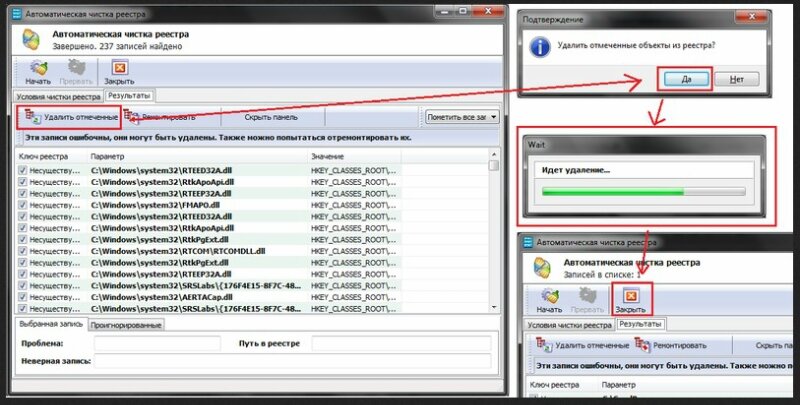
Task: Click the results list scrollbar thumb
Action: (x=493, y=165)
